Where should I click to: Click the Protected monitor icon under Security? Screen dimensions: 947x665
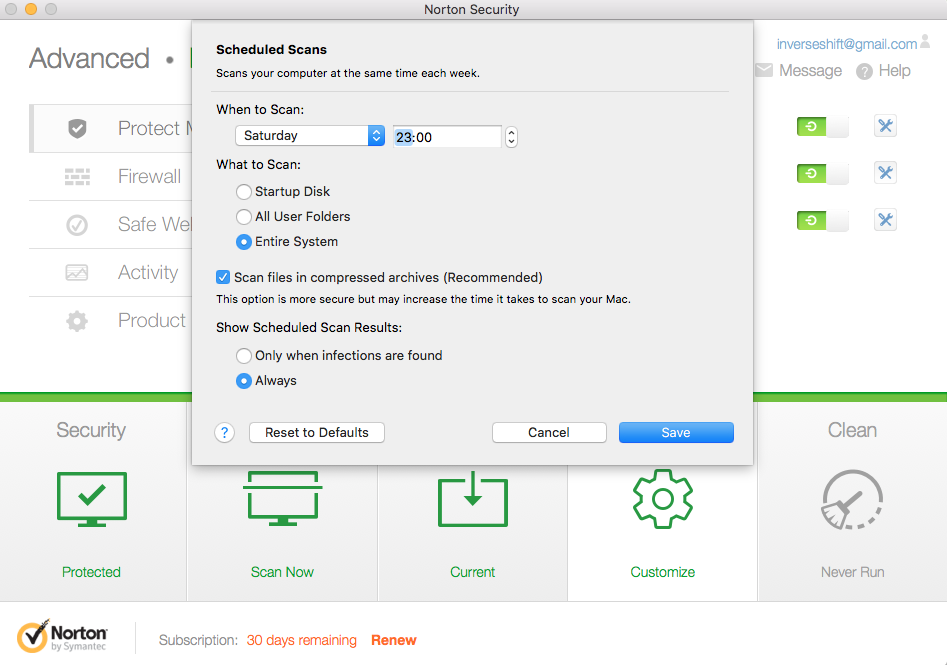91,499
